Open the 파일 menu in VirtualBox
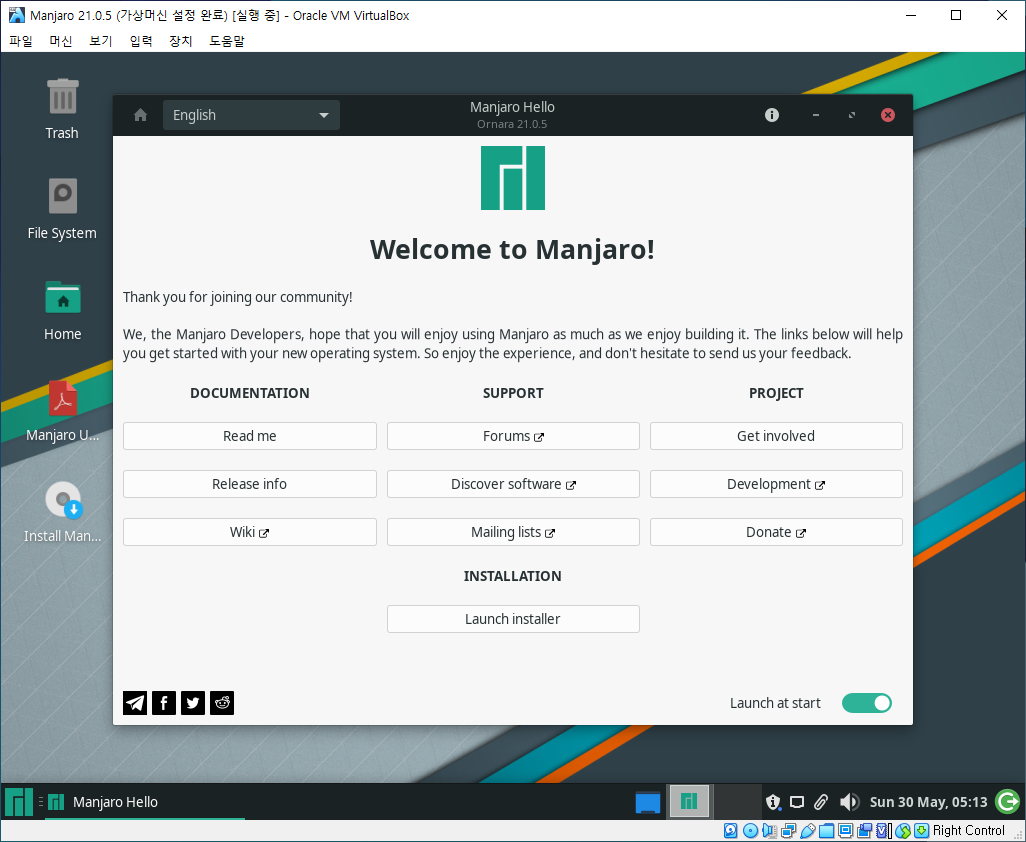The image size is (1026, 842). [21, 41]
